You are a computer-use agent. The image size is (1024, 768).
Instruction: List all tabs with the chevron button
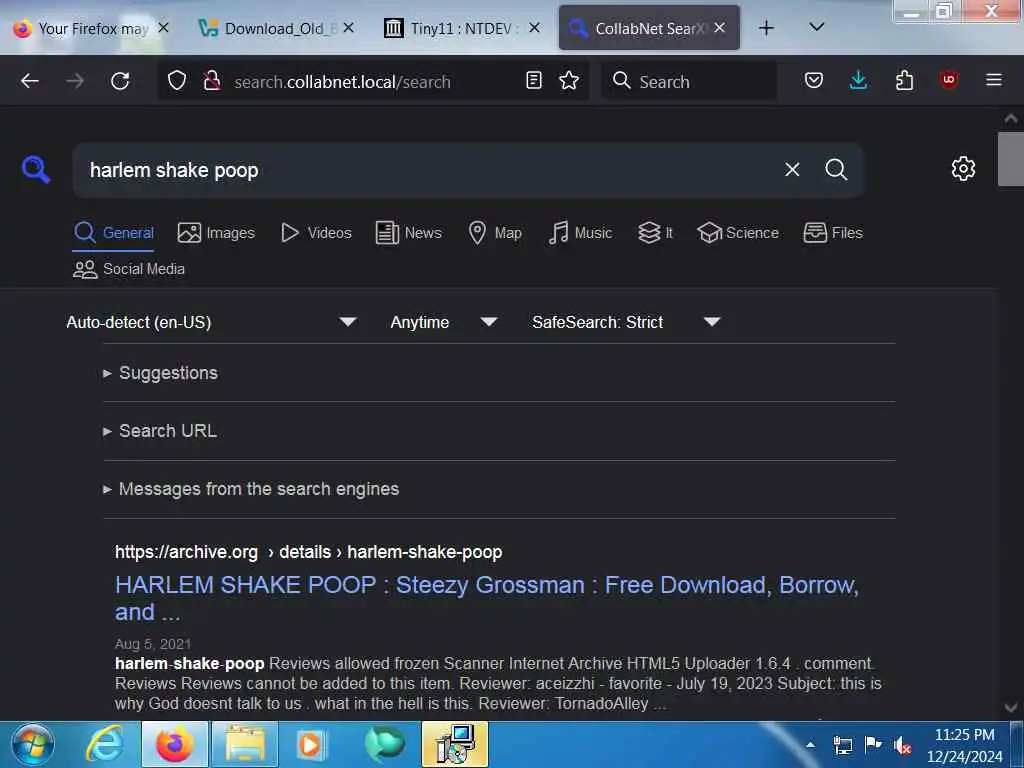pos(816,27)
